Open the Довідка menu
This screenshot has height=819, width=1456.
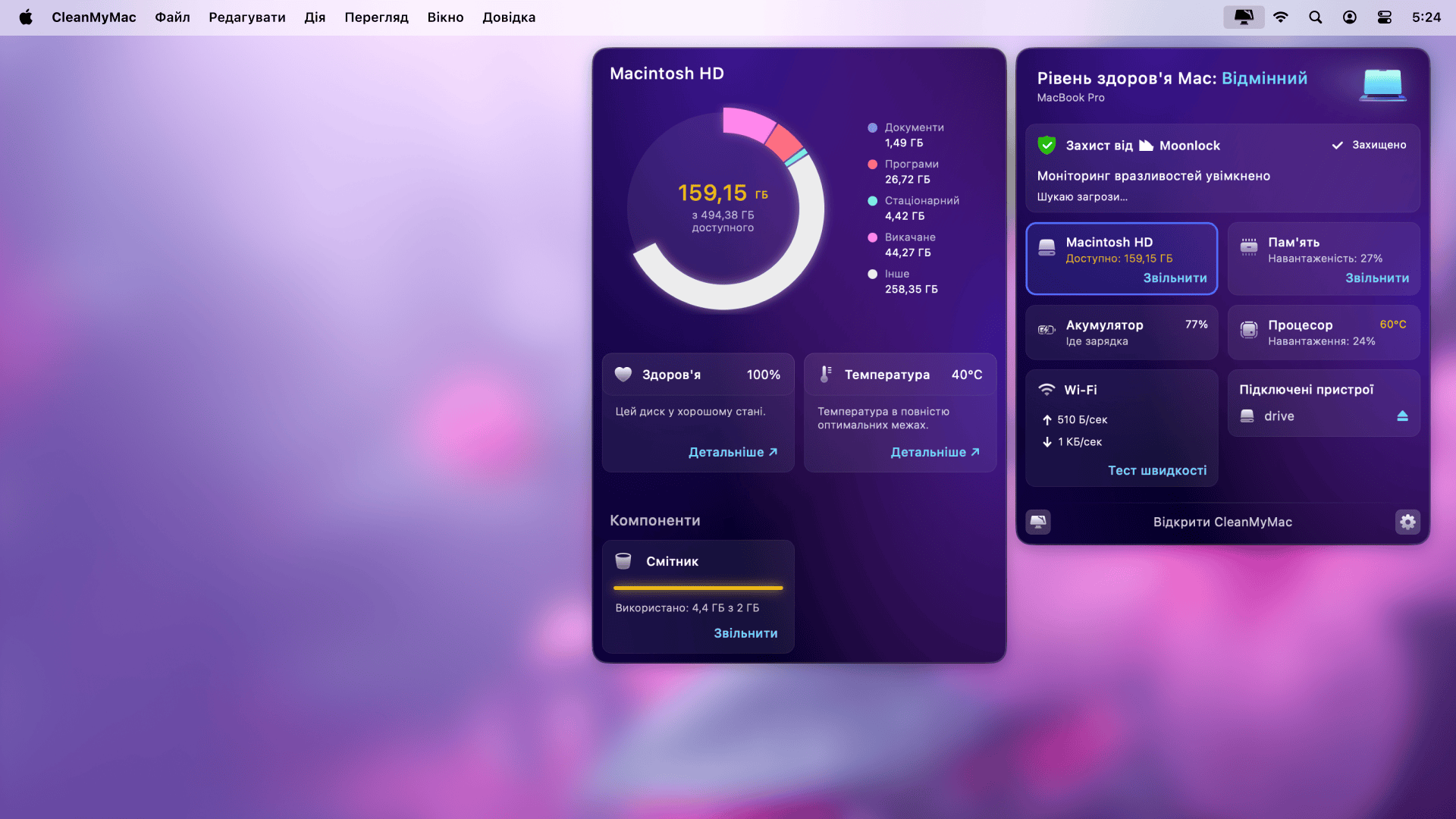coord(509,17)
